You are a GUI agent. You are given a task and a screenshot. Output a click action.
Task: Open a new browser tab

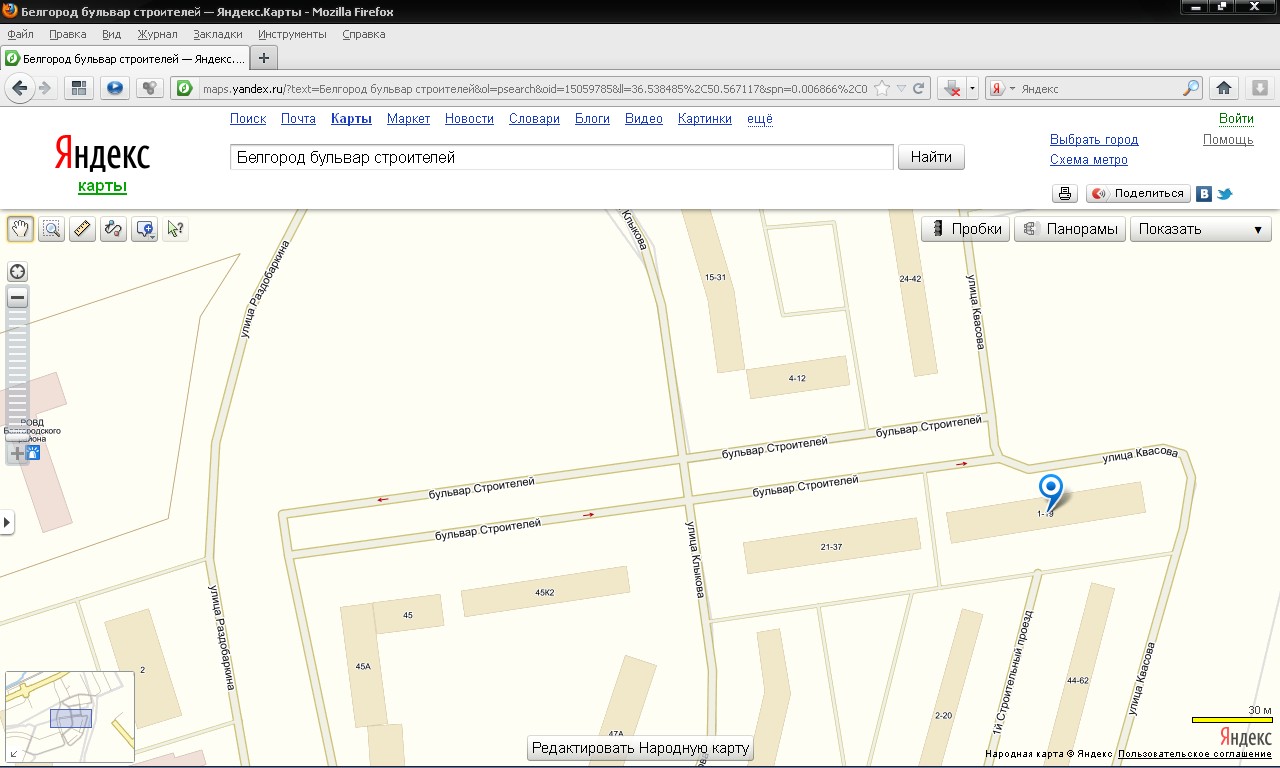263,57
